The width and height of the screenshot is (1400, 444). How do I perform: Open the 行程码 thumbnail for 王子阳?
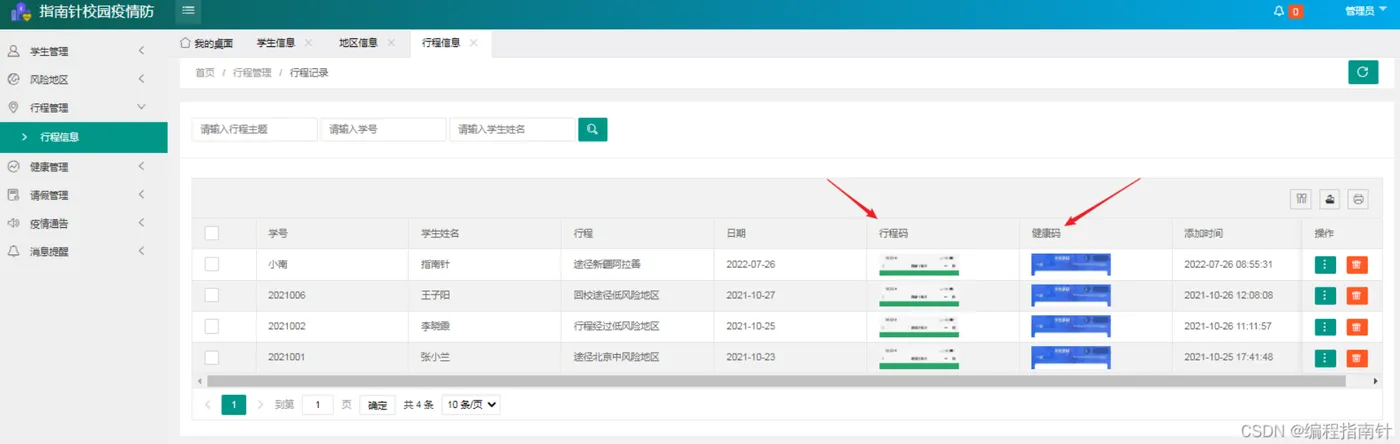(919, 295)
